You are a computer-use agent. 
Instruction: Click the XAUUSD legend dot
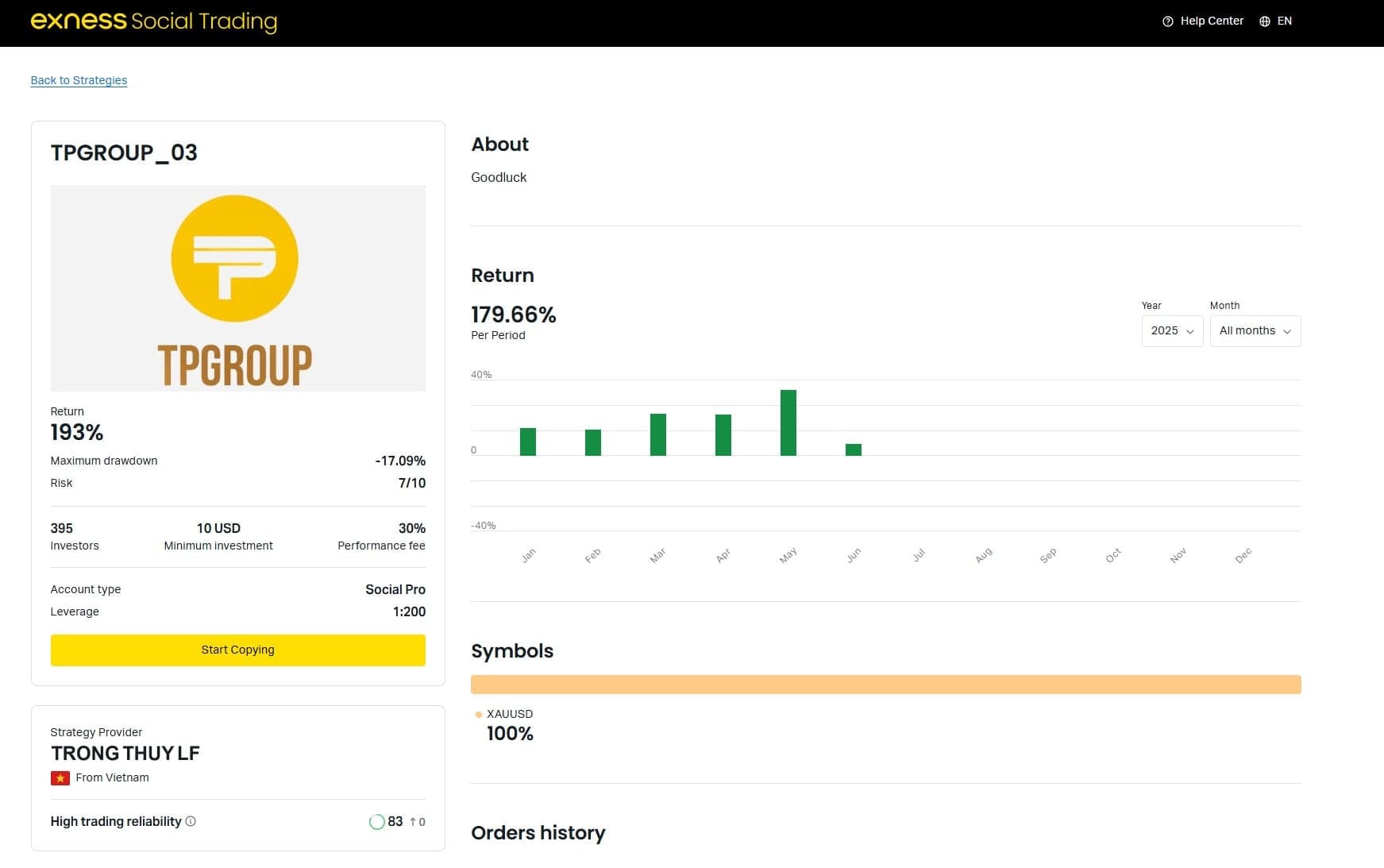pyautogui.click(x=478, y=715)
